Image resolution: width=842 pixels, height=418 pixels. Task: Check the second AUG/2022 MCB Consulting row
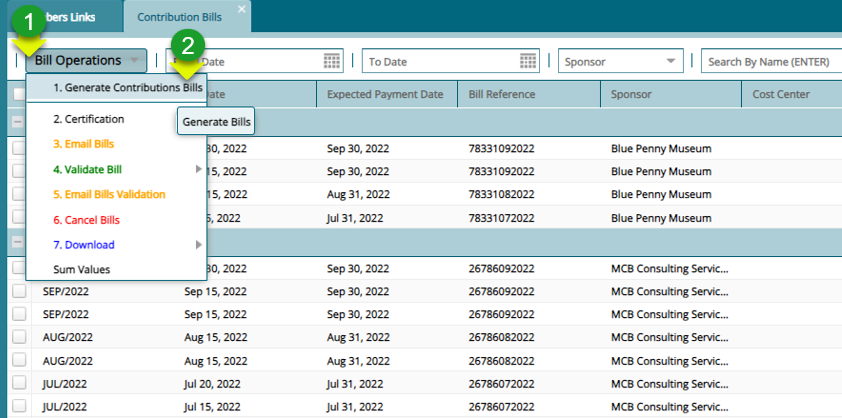[x=19, y=360]
